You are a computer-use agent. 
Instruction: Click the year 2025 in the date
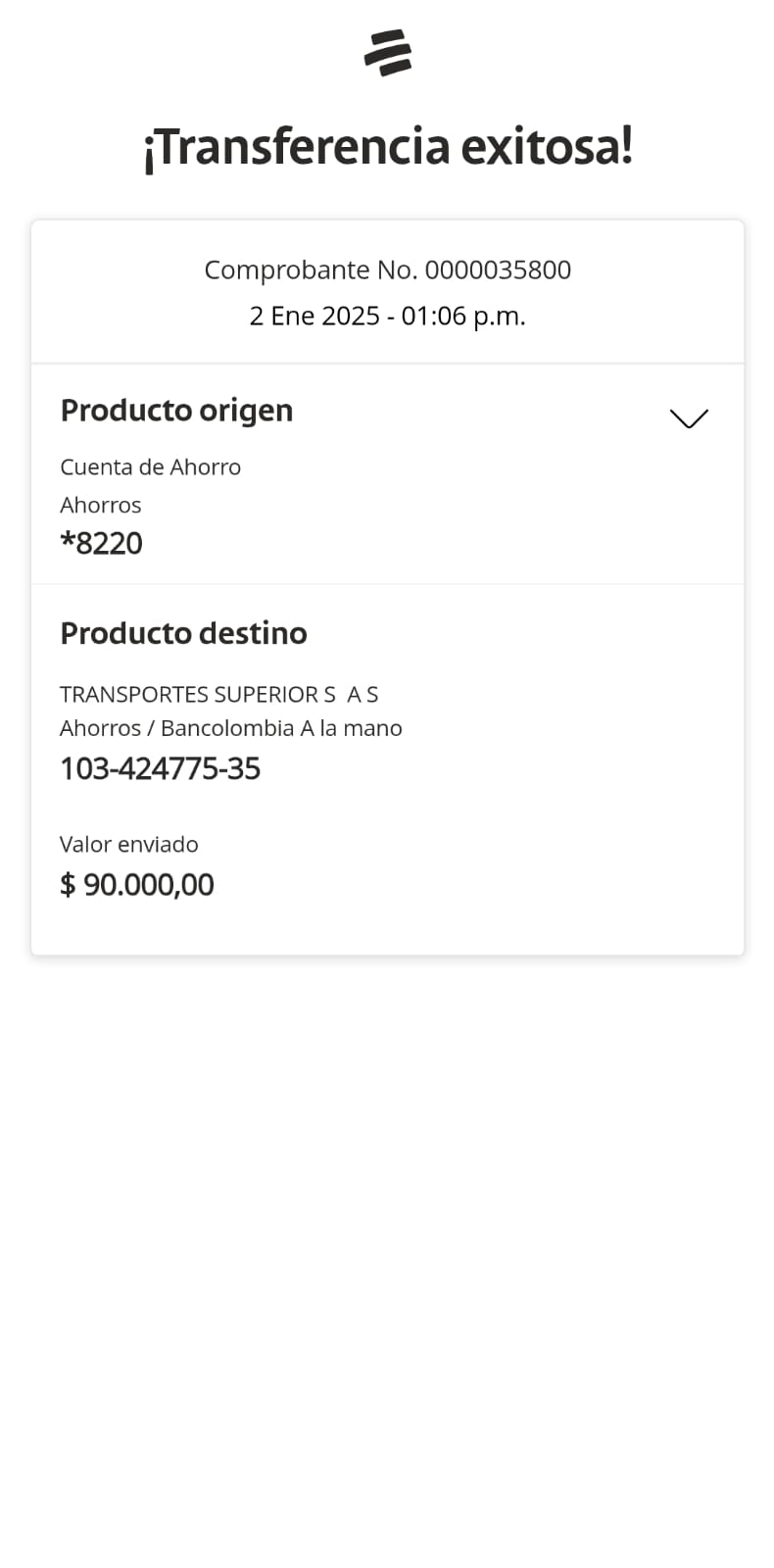(351, 317)
